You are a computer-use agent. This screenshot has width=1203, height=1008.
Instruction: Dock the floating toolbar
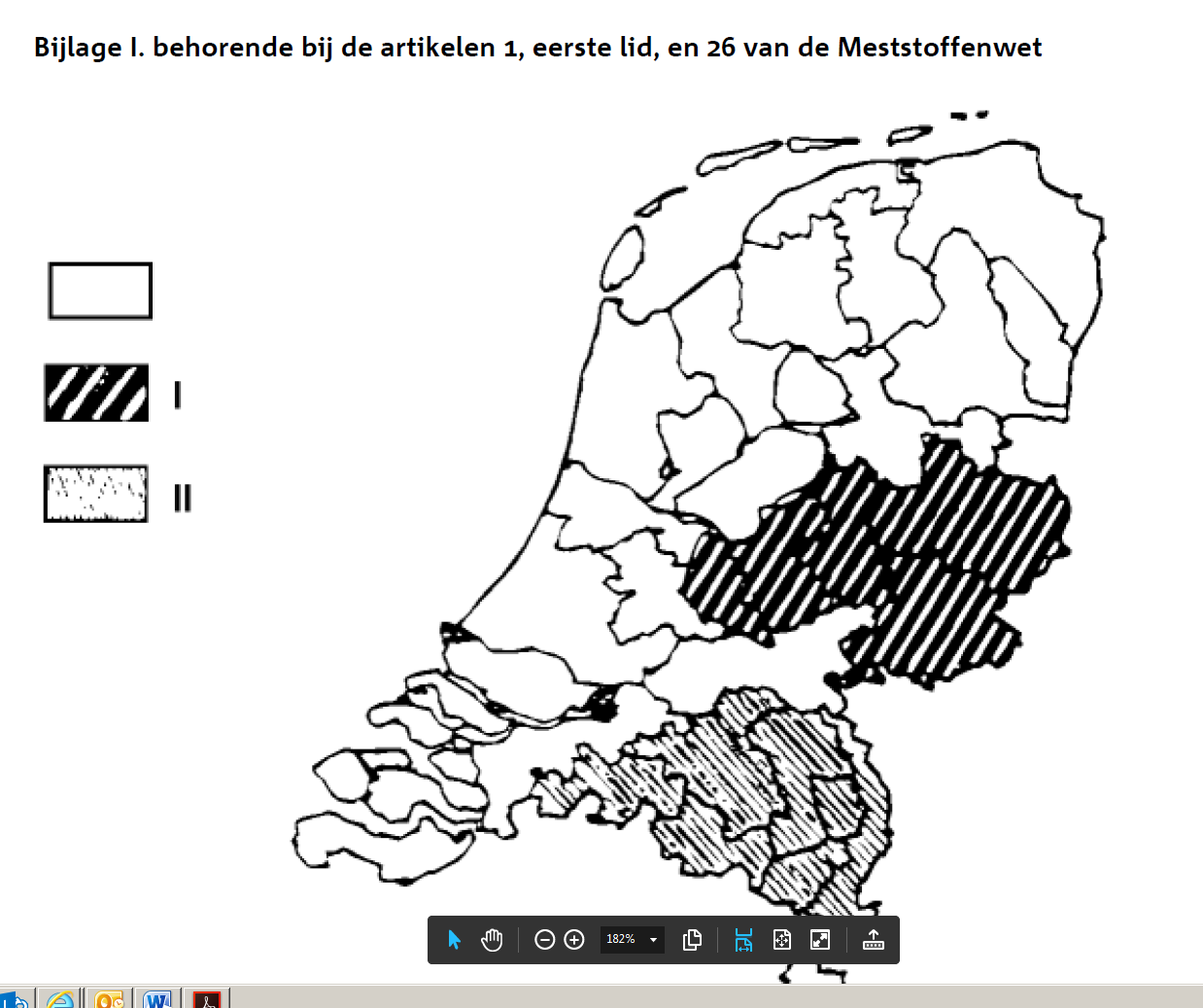tap(873, 940)
